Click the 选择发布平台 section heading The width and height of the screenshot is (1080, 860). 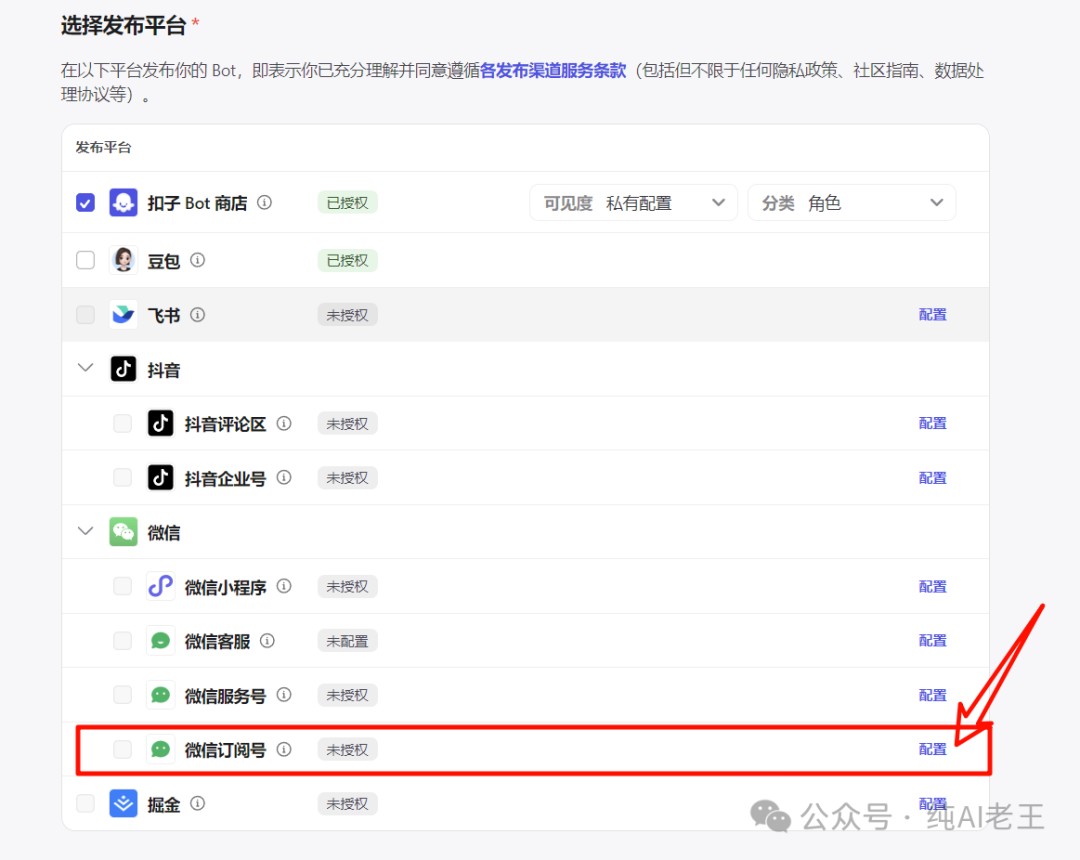[x=124, y=25]
